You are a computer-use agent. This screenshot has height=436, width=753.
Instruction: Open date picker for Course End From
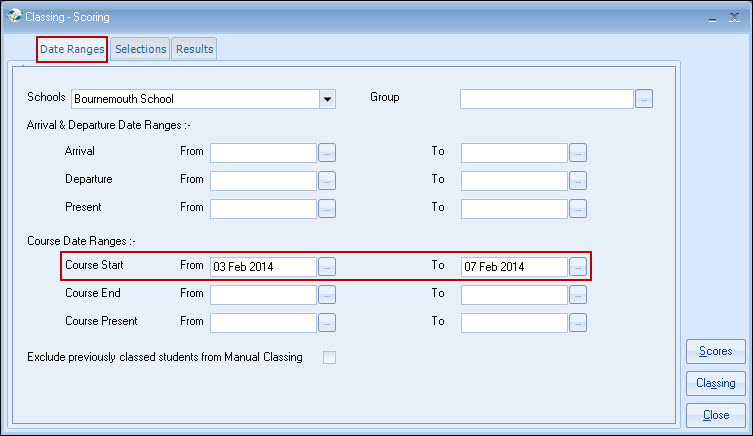pos(327,295)
